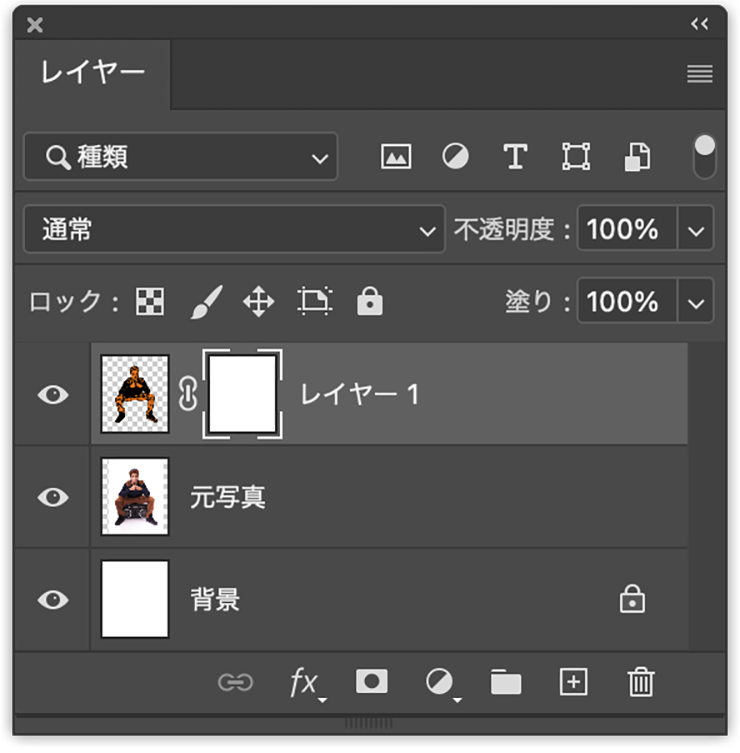Viewport: 740px width, 753px height.
Task: Create a new group folder
Action: [x=506, y=682]
